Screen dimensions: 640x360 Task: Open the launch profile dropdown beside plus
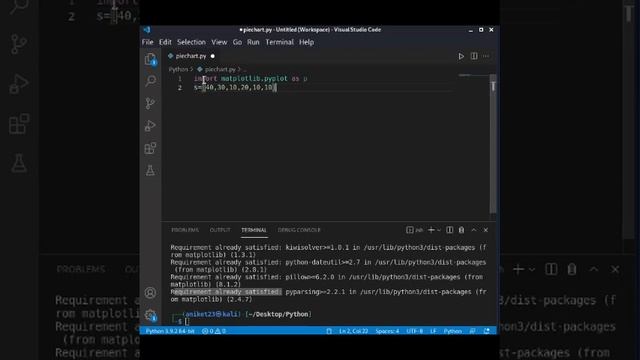point(439,230)
